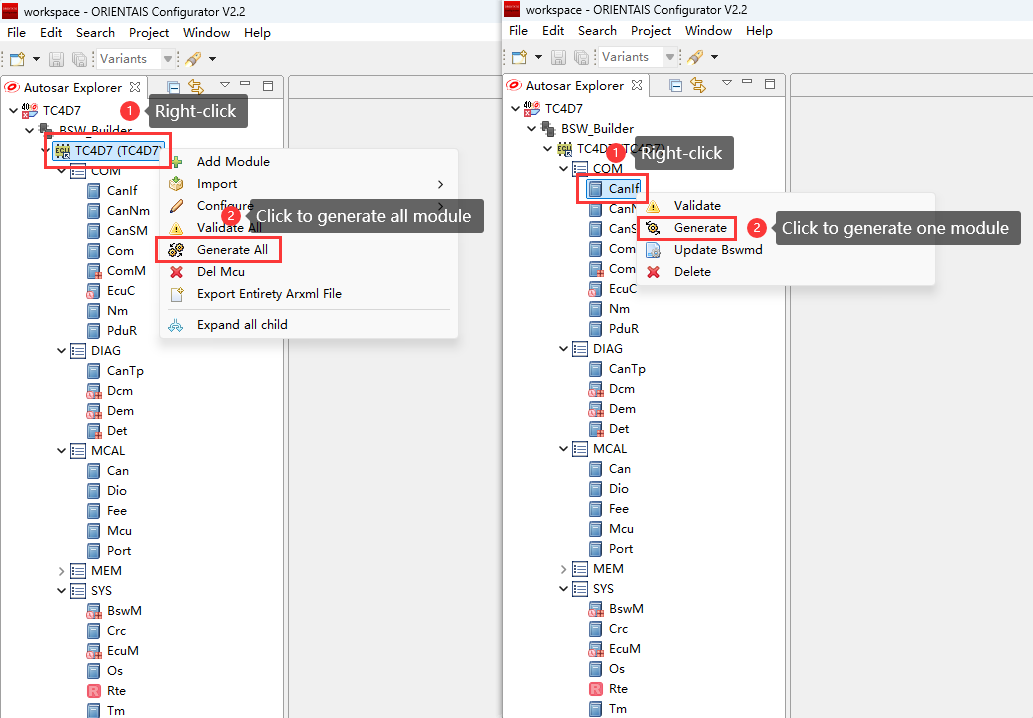Open Import submenu in left context menu
This screenshot has height=718, width=1033.
click(x=217, y=184)
